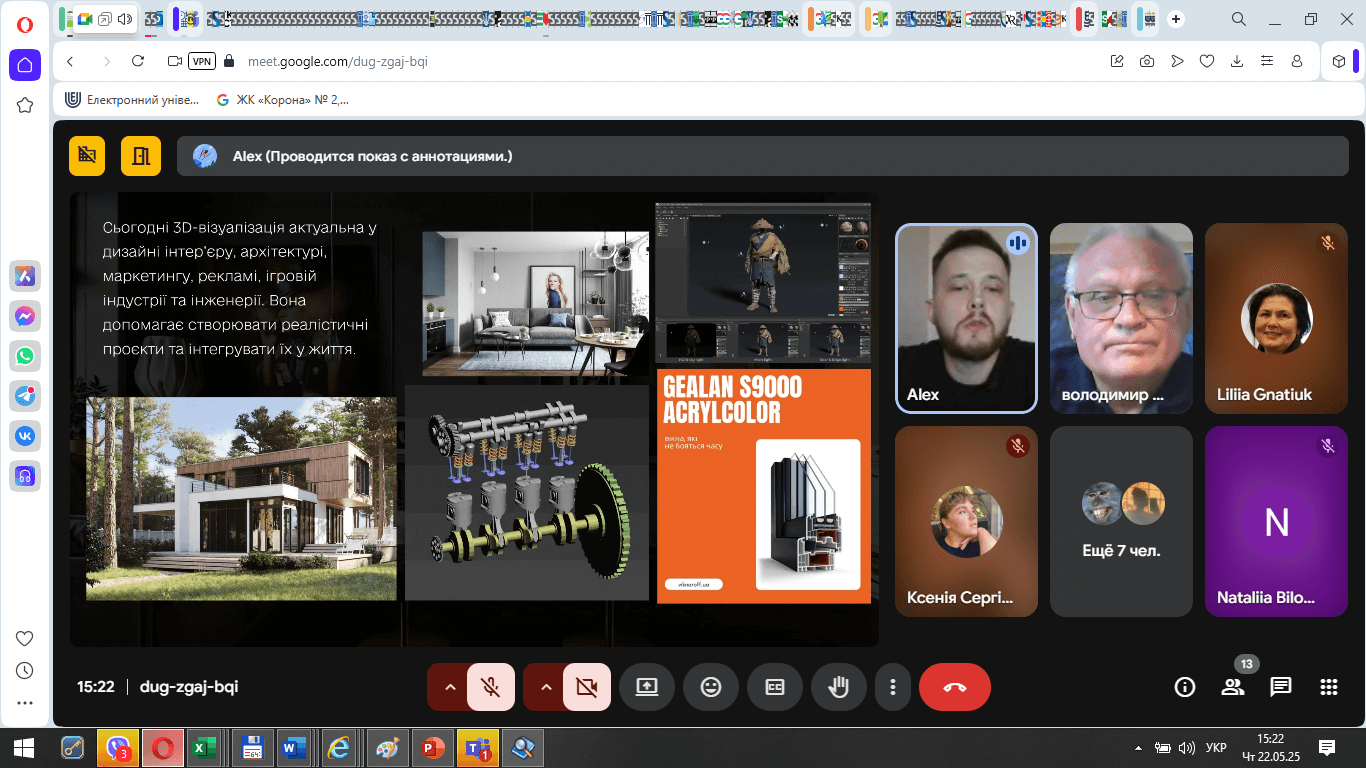This screenshot has width=1366, height=768.
Task: Select Liliia Gnatiuk participant tile
Action: click(1276, 318)
